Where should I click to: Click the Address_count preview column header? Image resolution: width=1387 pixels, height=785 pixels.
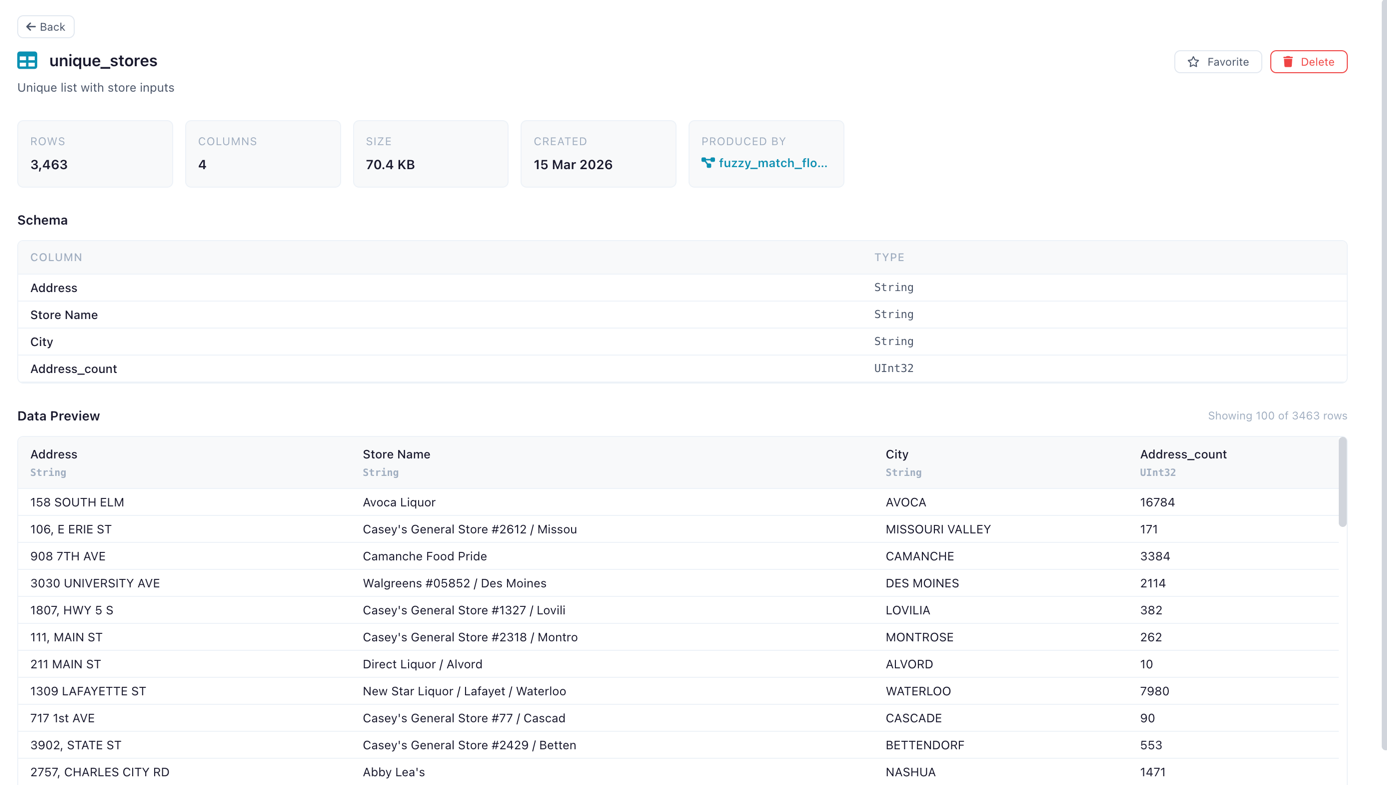[x=1183, y=454]
